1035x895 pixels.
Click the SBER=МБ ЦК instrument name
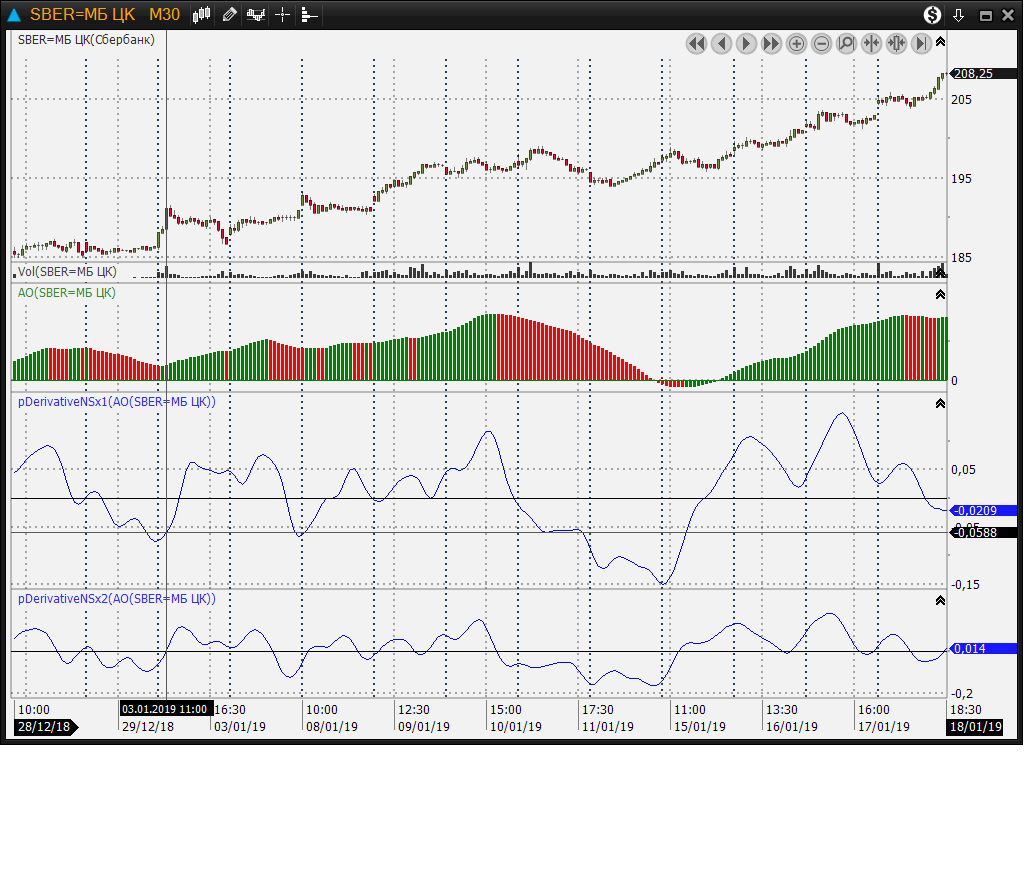83,15
